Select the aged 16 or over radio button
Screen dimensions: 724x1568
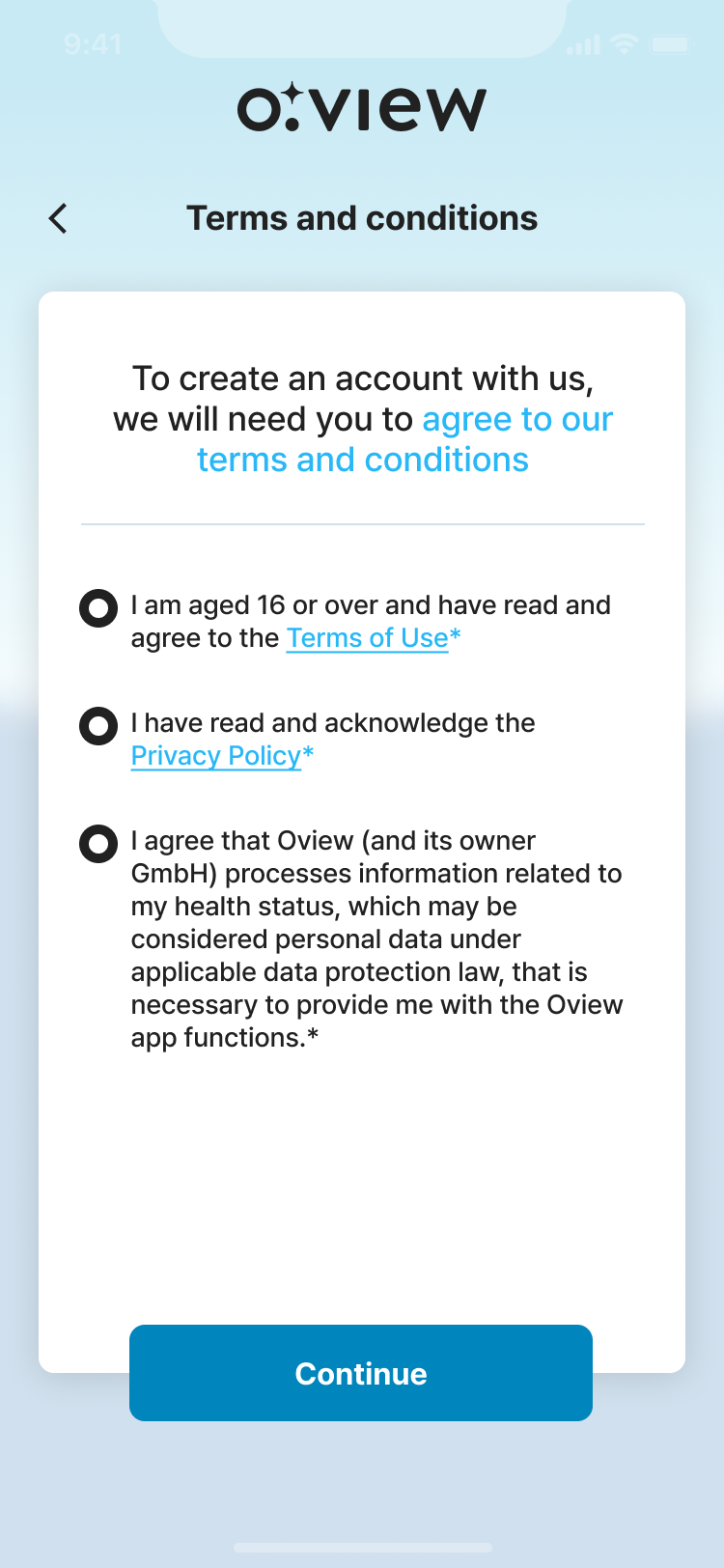(98, 608)
